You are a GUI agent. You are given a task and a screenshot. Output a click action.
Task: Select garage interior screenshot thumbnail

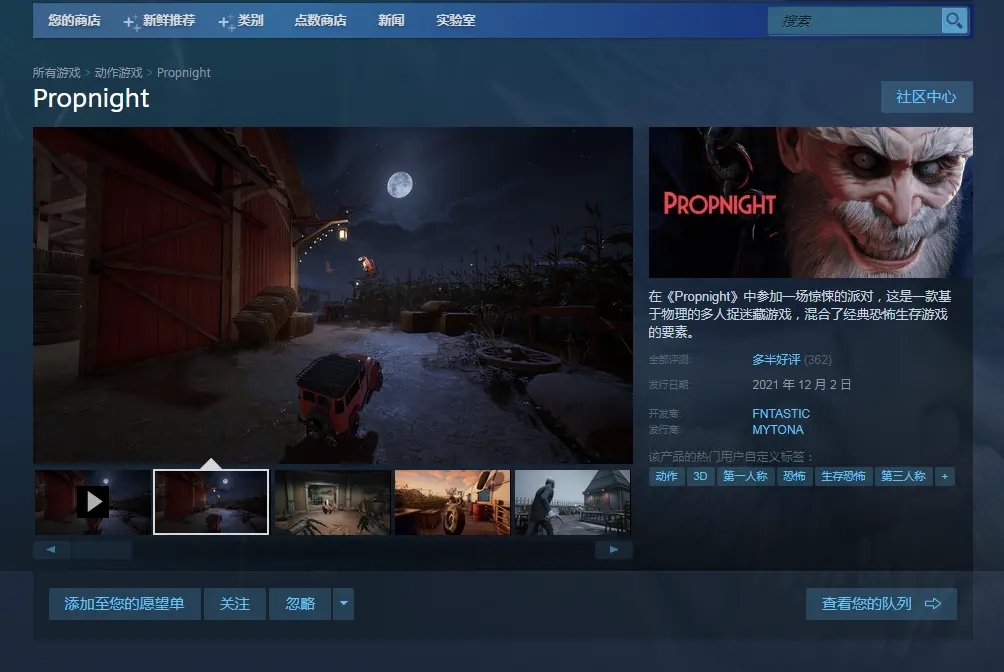click(x=332, y=502)
